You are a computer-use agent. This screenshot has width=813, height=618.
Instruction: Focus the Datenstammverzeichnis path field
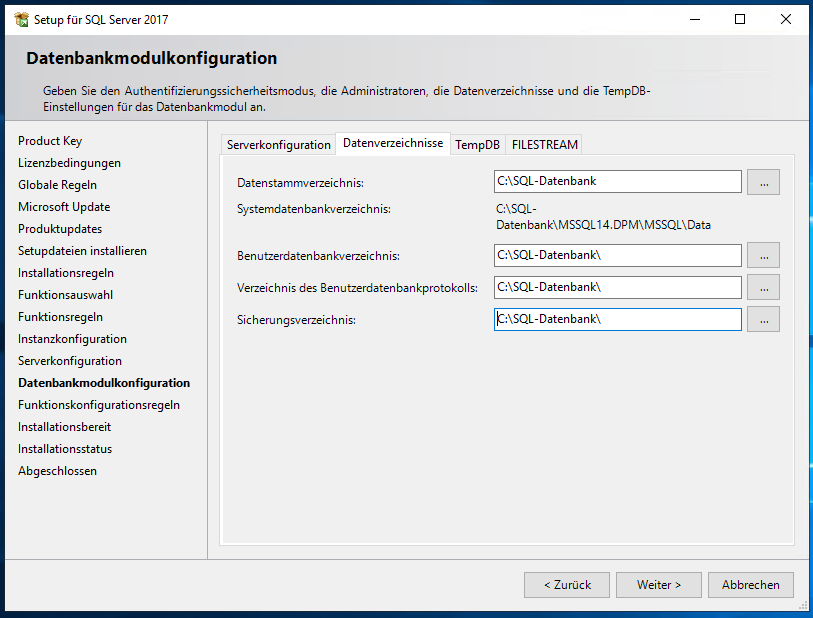[618, 181]
